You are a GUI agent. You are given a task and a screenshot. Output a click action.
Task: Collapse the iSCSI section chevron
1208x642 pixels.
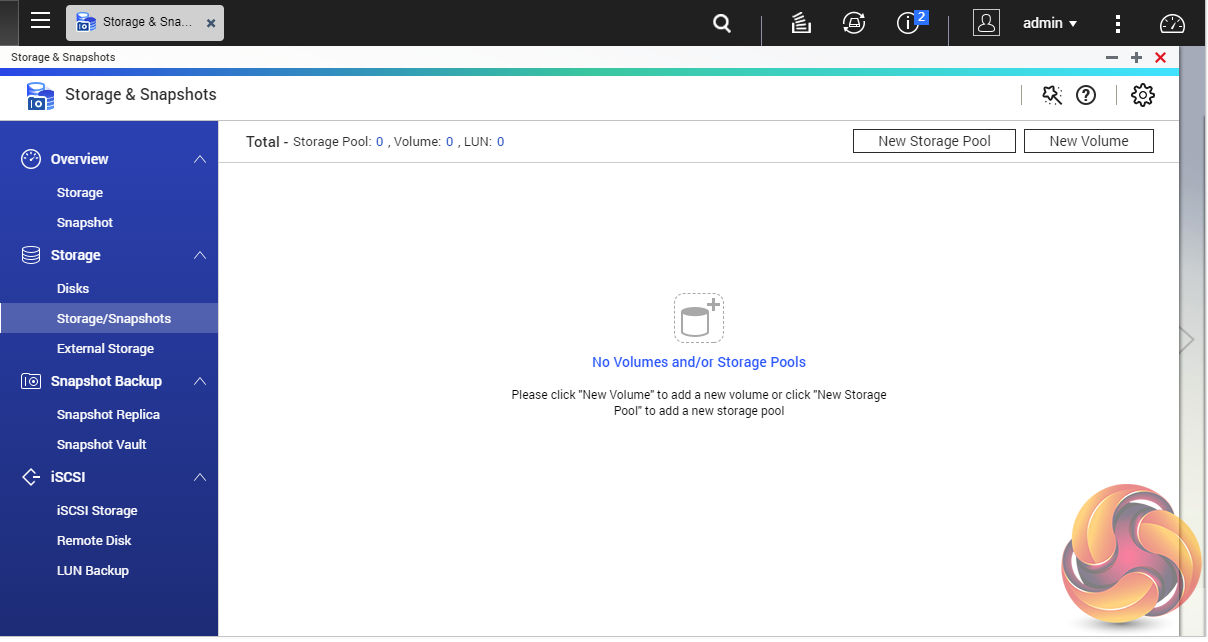tap(200, 477)
